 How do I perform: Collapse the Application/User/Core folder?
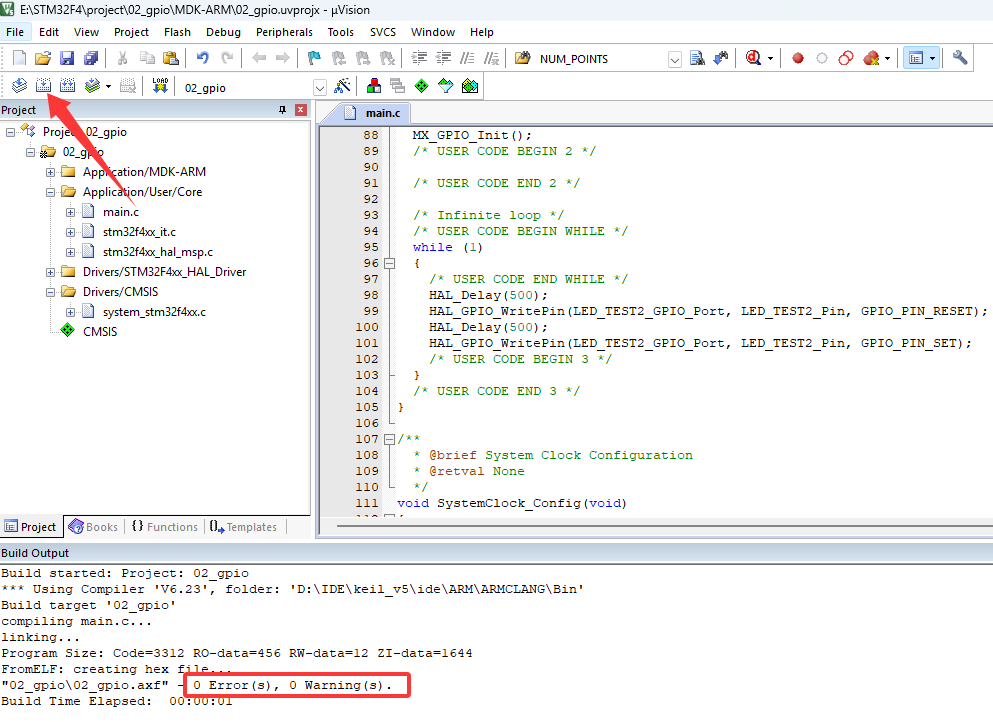[x=51, y=192]
